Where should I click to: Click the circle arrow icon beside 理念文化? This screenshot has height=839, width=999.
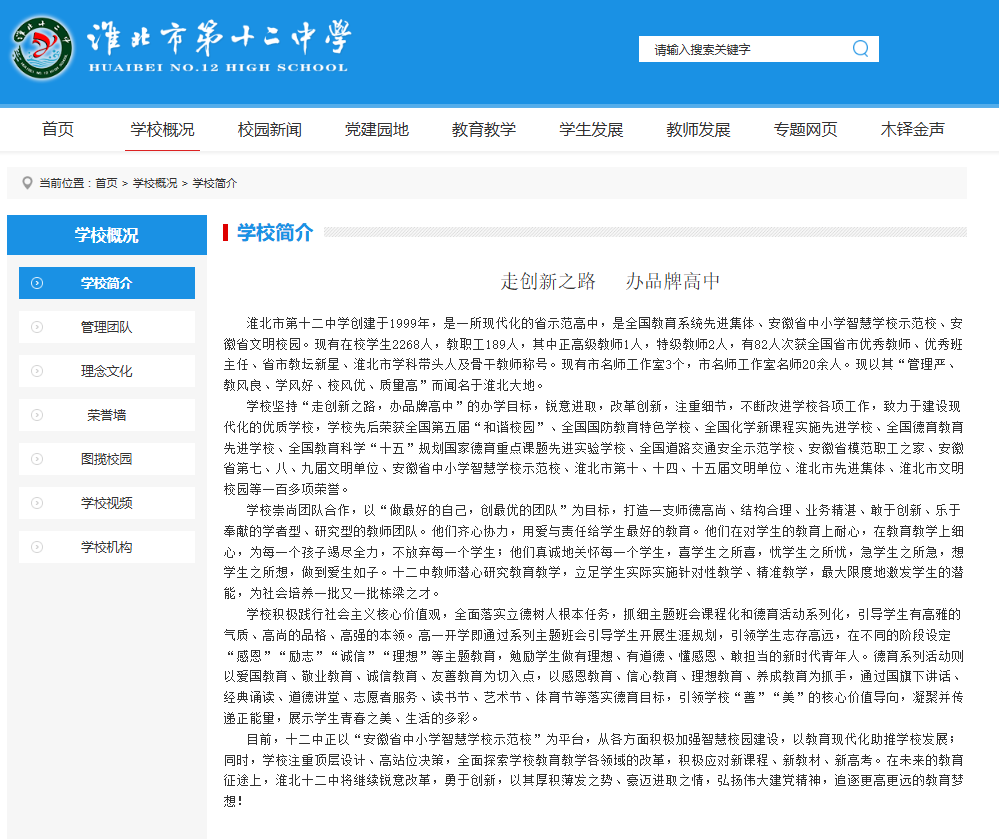point(37,371)
